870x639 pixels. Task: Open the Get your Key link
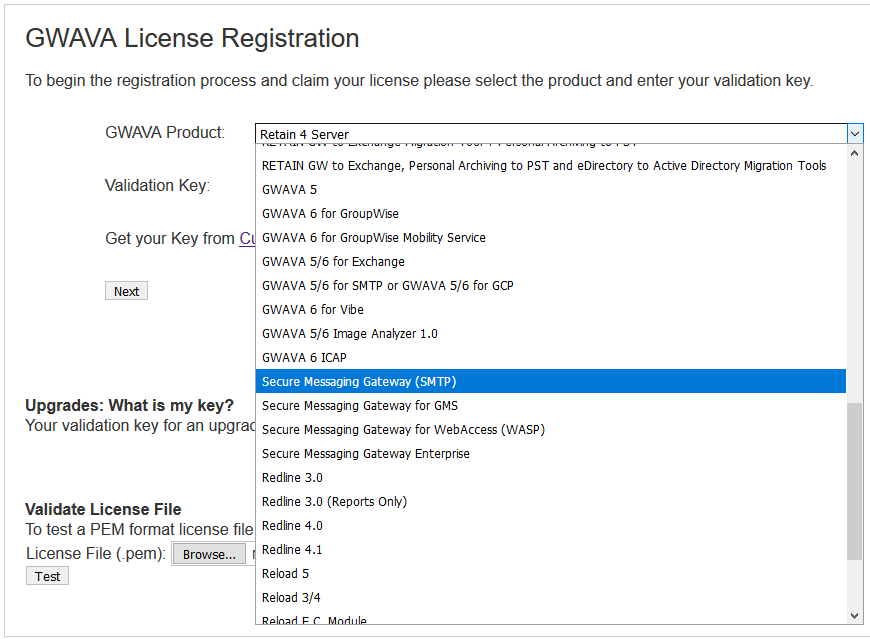click(246, 239)
